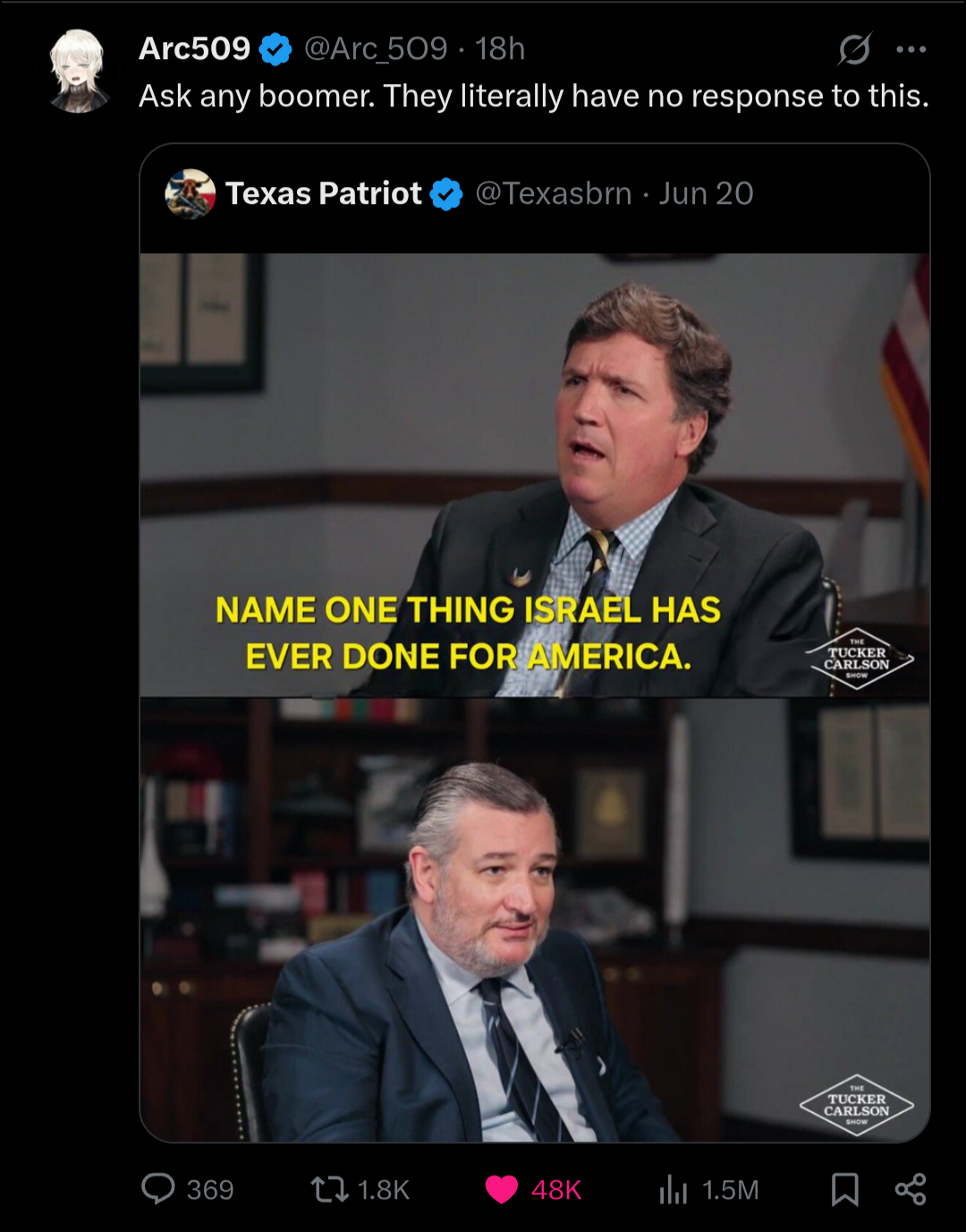Open the top image with yellow caption
Image resolution: width=966 pixels, height=1232 pixels.
(x=535, y=475)
